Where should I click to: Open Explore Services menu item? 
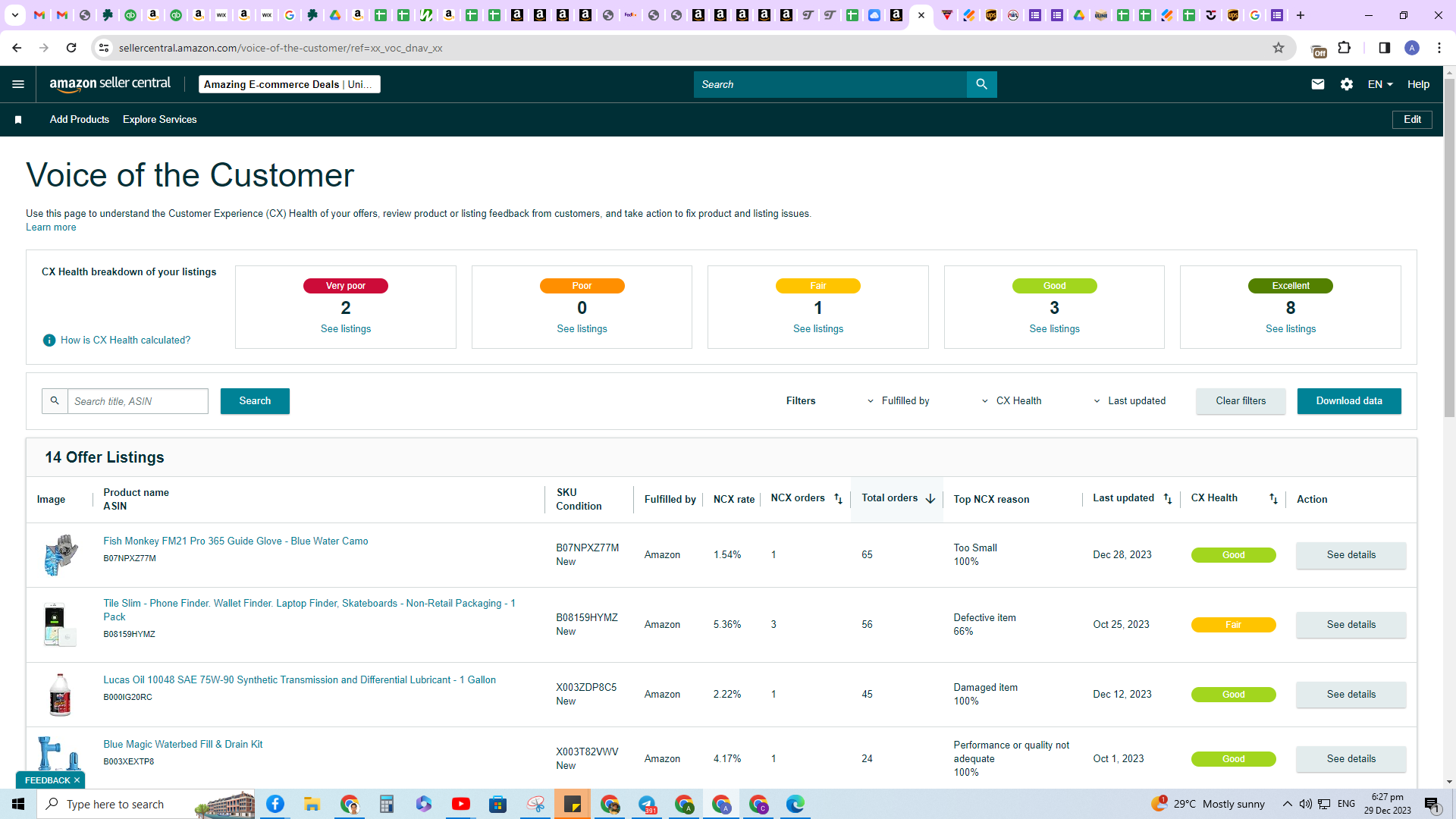(x=160, y=120)
